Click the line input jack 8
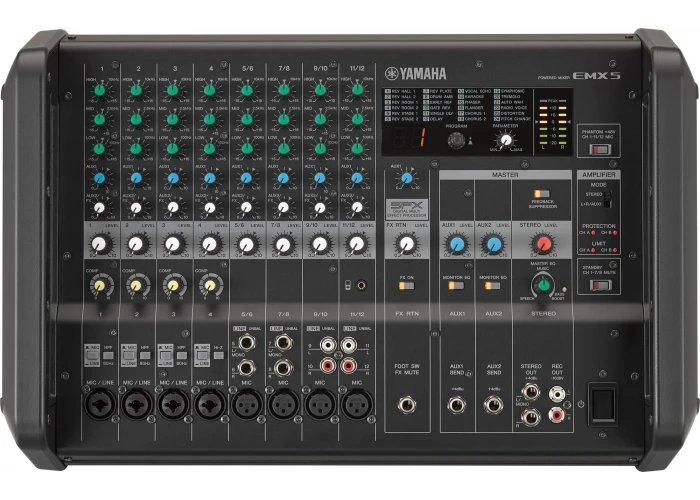700x500 pixels. (283, 368)
